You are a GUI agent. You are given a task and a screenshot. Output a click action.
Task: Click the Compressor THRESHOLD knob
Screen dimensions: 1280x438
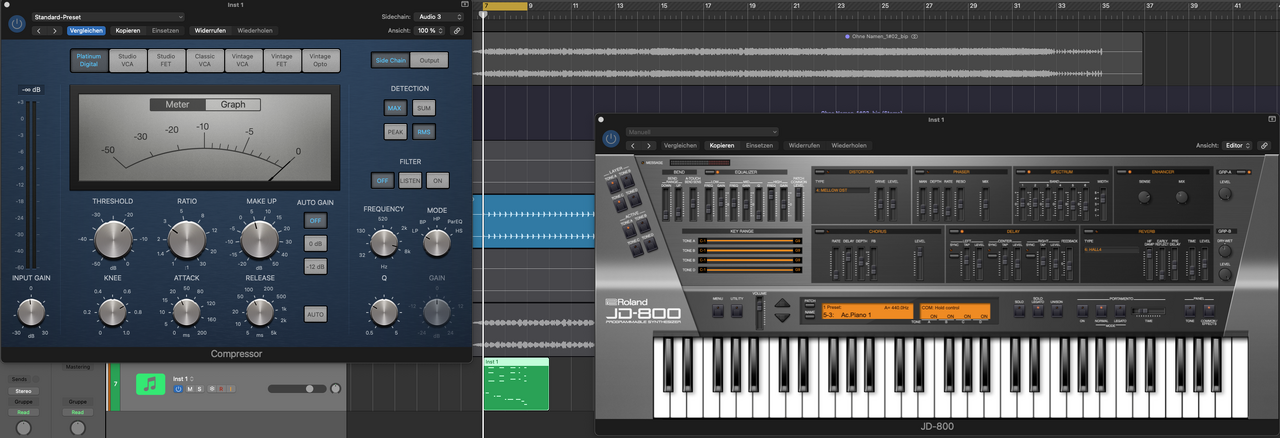[112, 239]
